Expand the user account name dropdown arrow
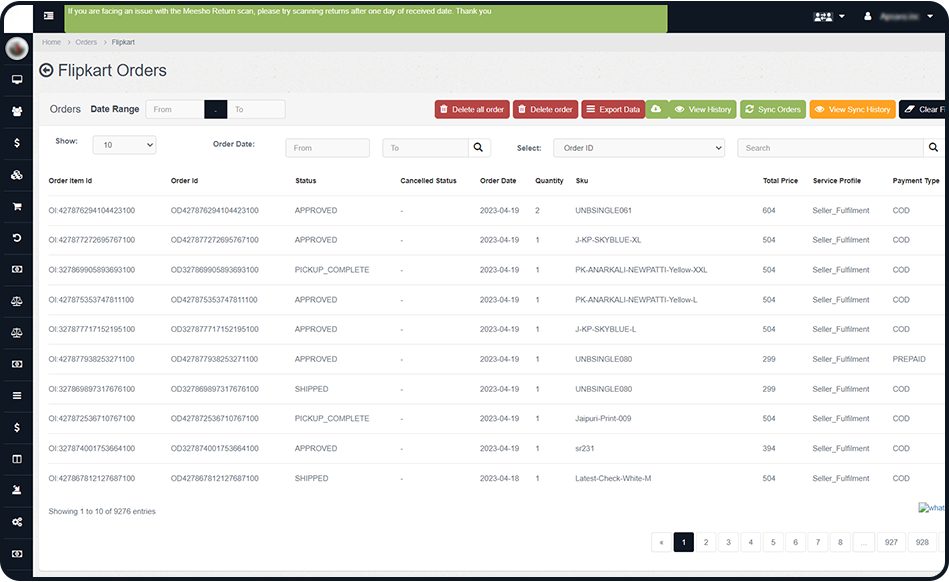949x582 pixels. pos(930,16)
